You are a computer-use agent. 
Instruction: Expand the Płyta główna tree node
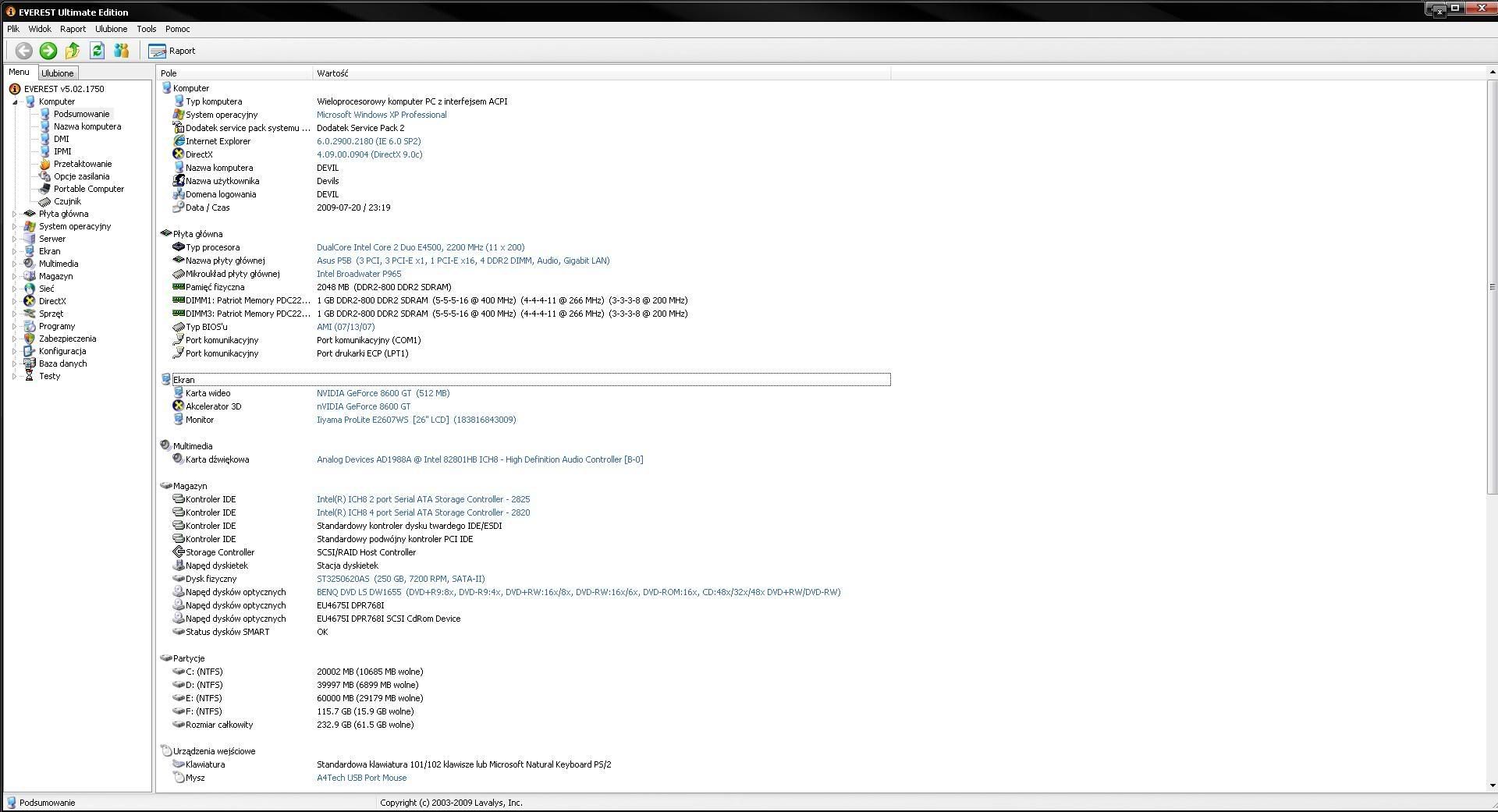[15, 214]
